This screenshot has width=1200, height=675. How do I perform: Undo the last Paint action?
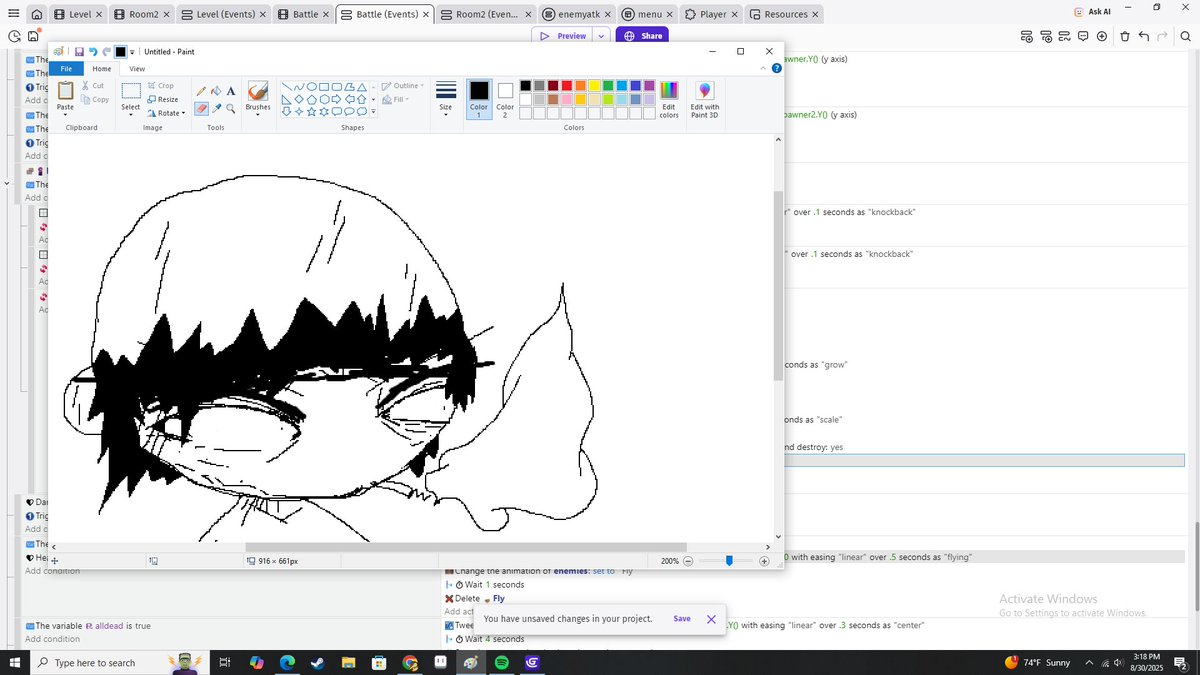coord(93,51)
